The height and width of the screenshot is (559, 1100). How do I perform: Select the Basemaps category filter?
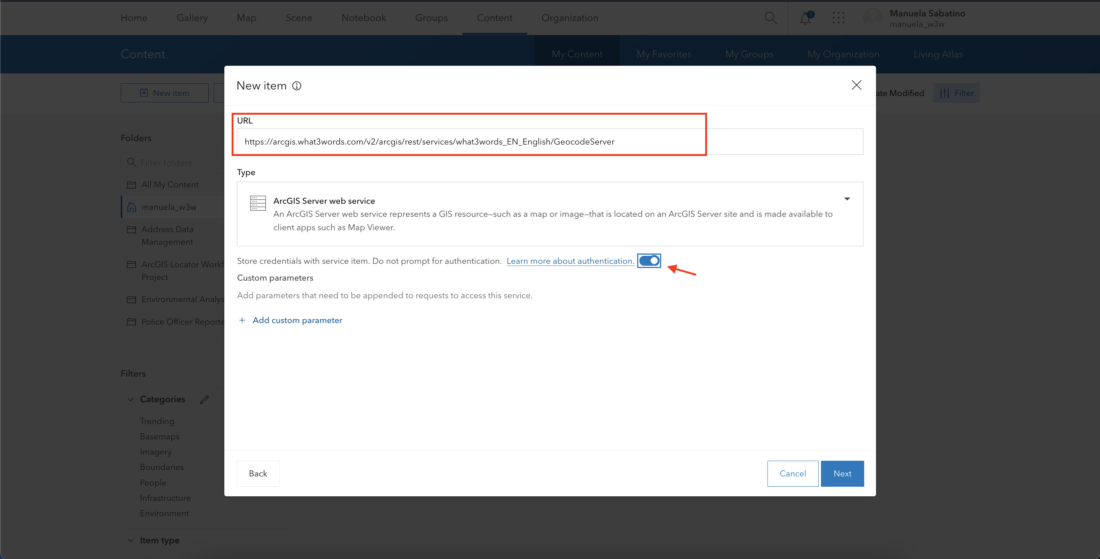[159, 436]
